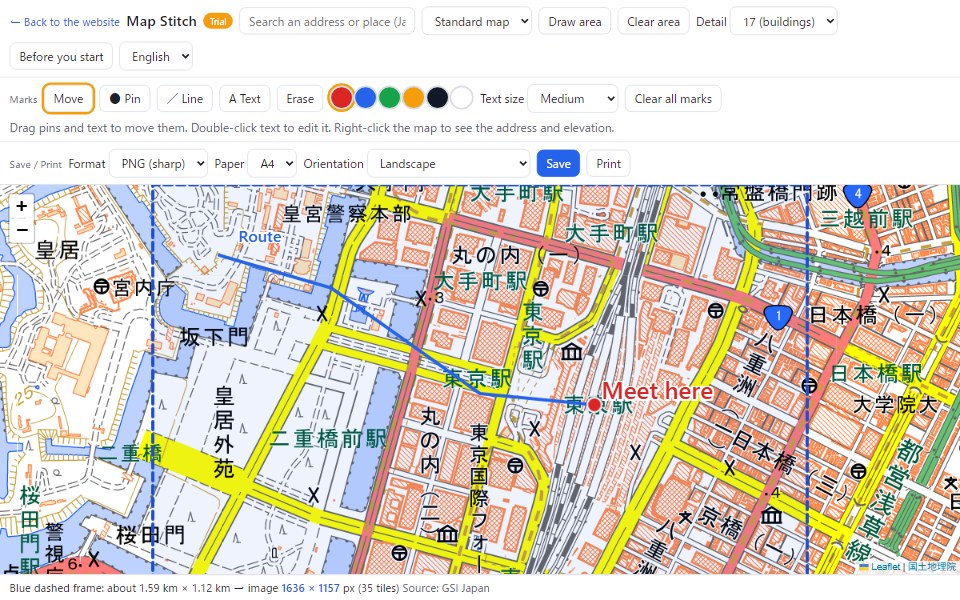Click the 皇宮警察本部 map label

coord(347,214)
